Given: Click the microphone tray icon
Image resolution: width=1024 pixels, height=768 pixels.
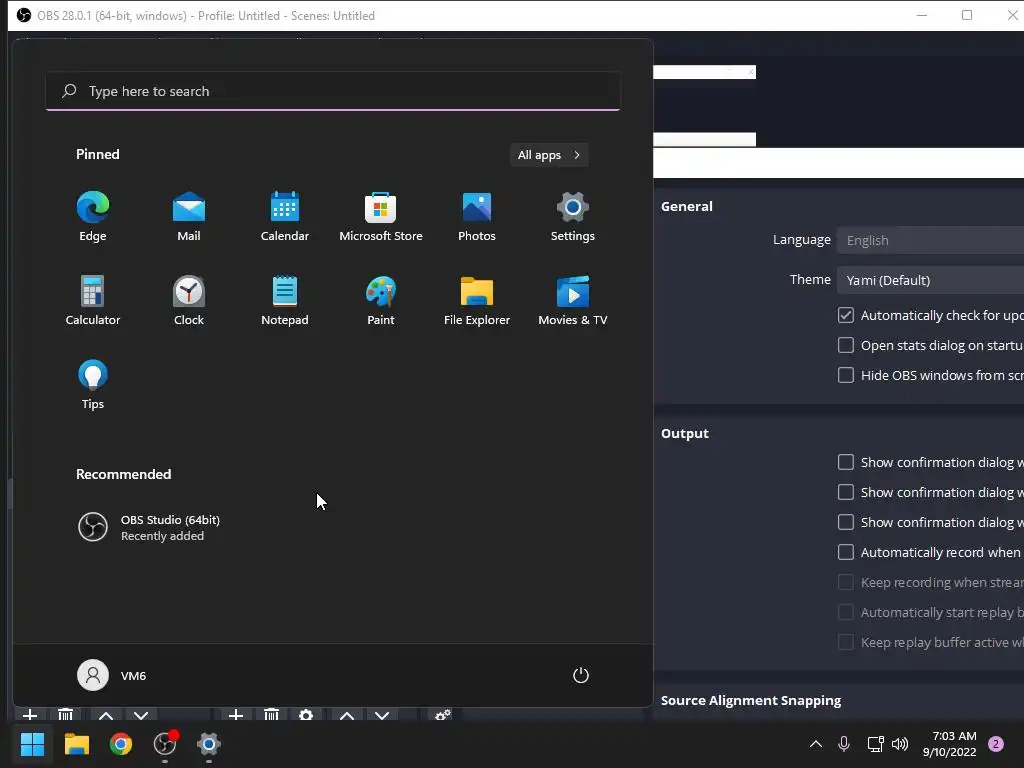Looking at the screenshot, I should (844, 744).
